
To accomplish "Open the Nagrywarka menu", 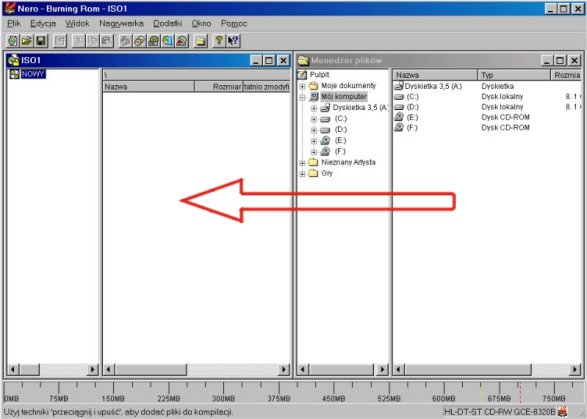I will (x=121, y=24).
